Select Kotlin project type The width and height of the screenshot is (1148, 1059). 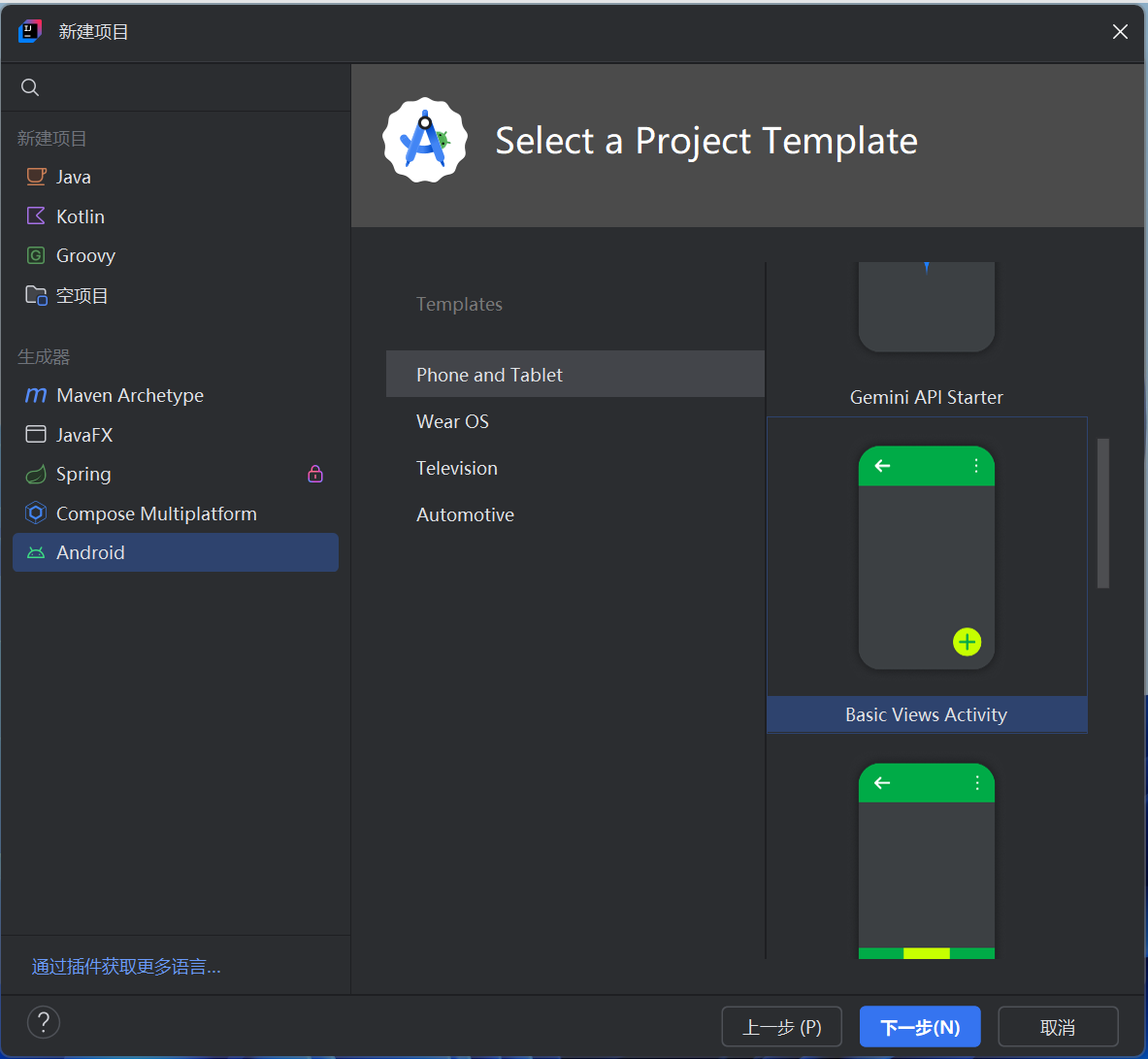point(176,216)
